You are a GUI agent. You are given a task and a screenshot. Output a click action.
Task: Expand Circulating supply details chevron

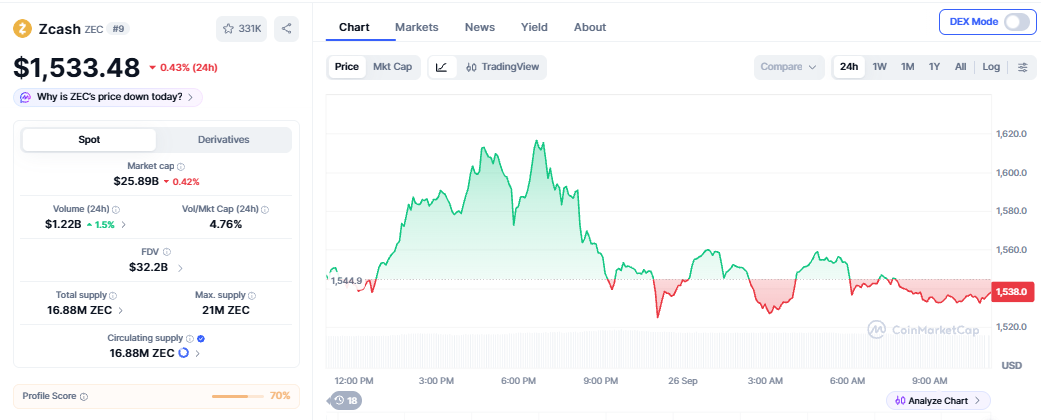pyautogui.click(x=197, y=353)
